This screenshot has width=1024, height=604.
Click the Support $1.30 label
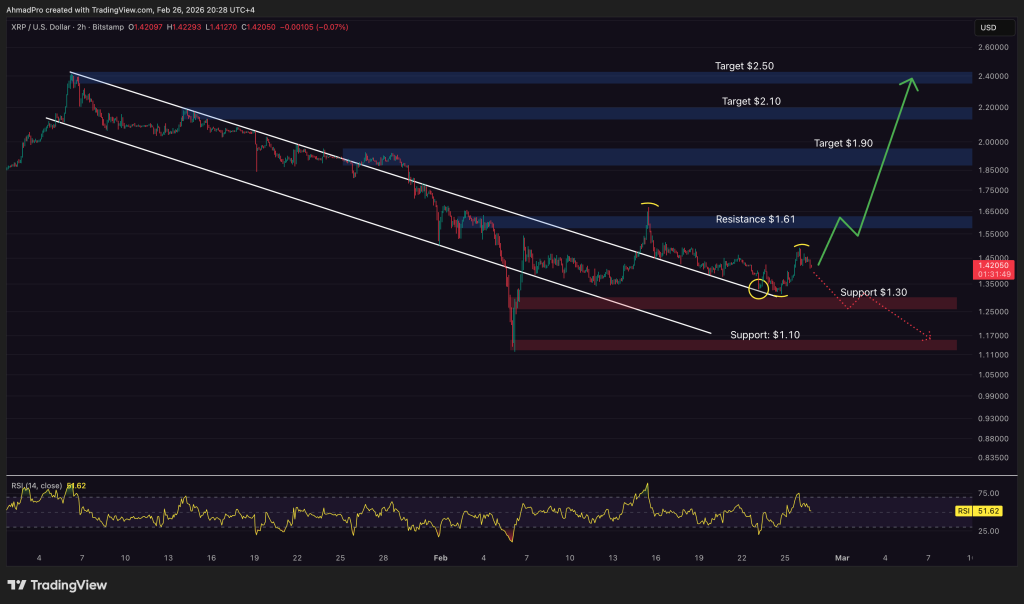875,292
